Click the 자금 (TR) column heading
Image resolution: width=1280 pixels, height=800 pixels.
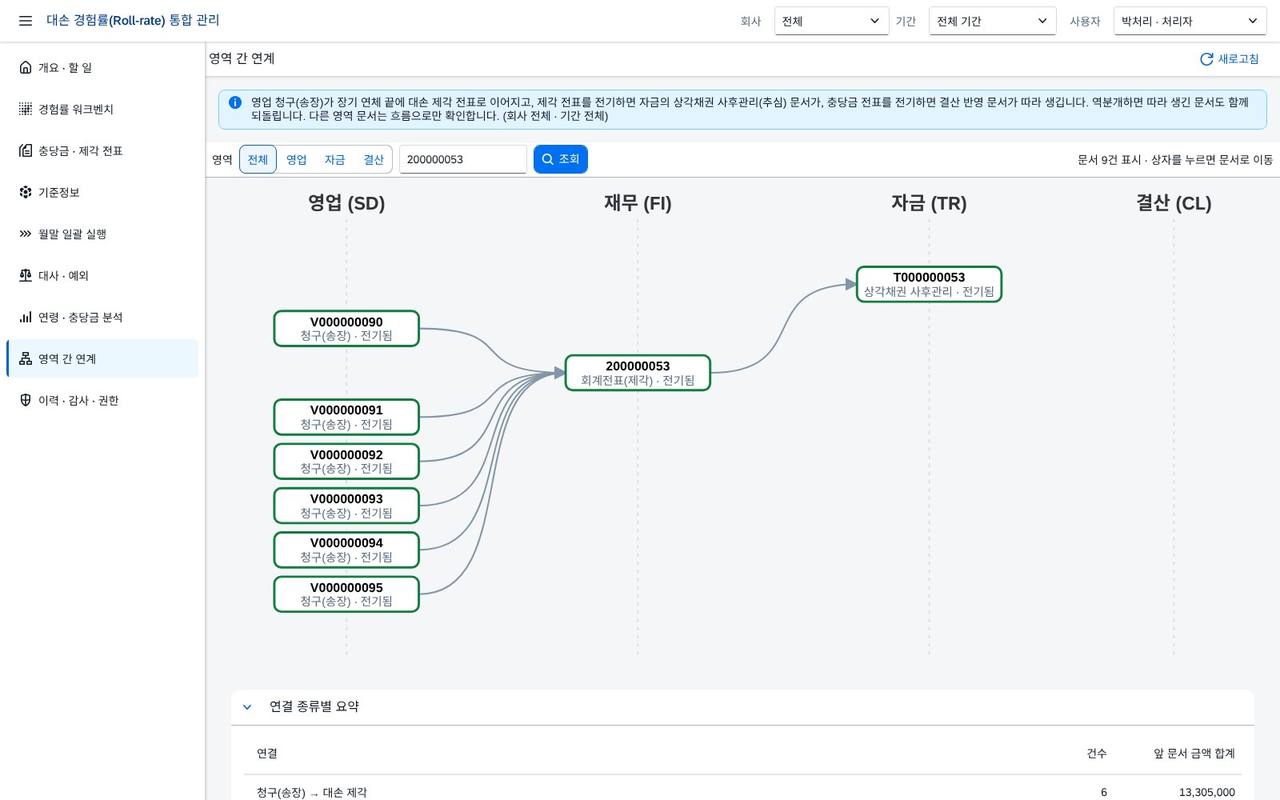[929, 203]
